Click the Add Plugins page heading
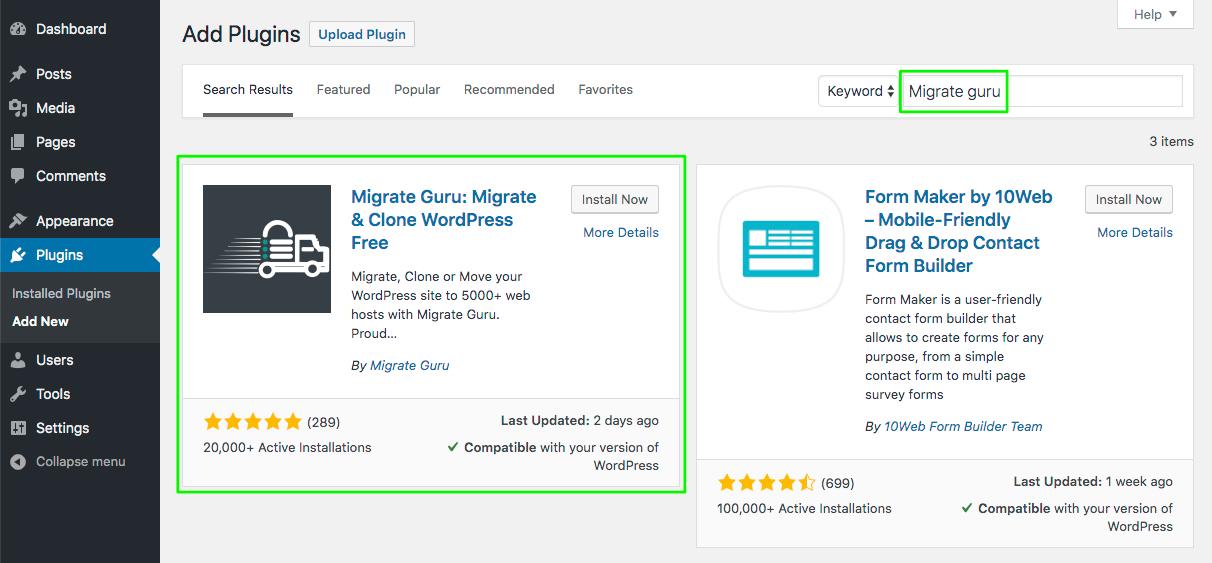This screenshot has height=563, width=1212. click(241, 34)
